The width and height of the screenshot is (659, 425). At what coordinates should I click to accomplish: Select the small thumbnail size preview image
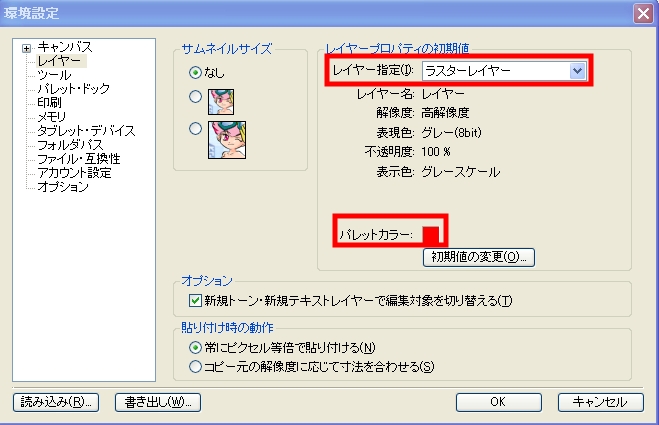pyautogui.click(x=221, y=102)
